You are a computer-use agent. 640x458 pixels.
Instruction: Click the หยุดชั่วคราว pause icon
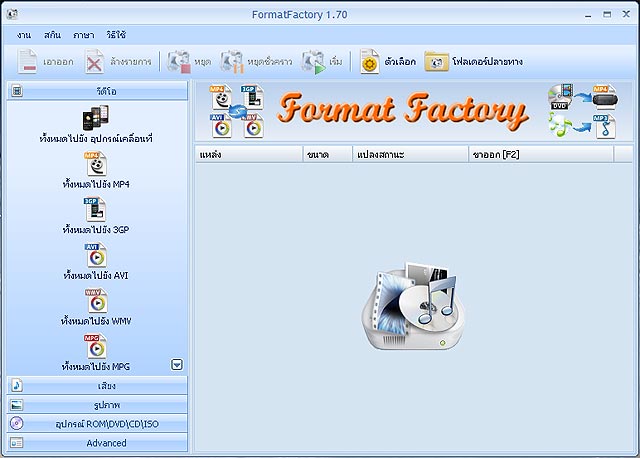tap(232, 62)
